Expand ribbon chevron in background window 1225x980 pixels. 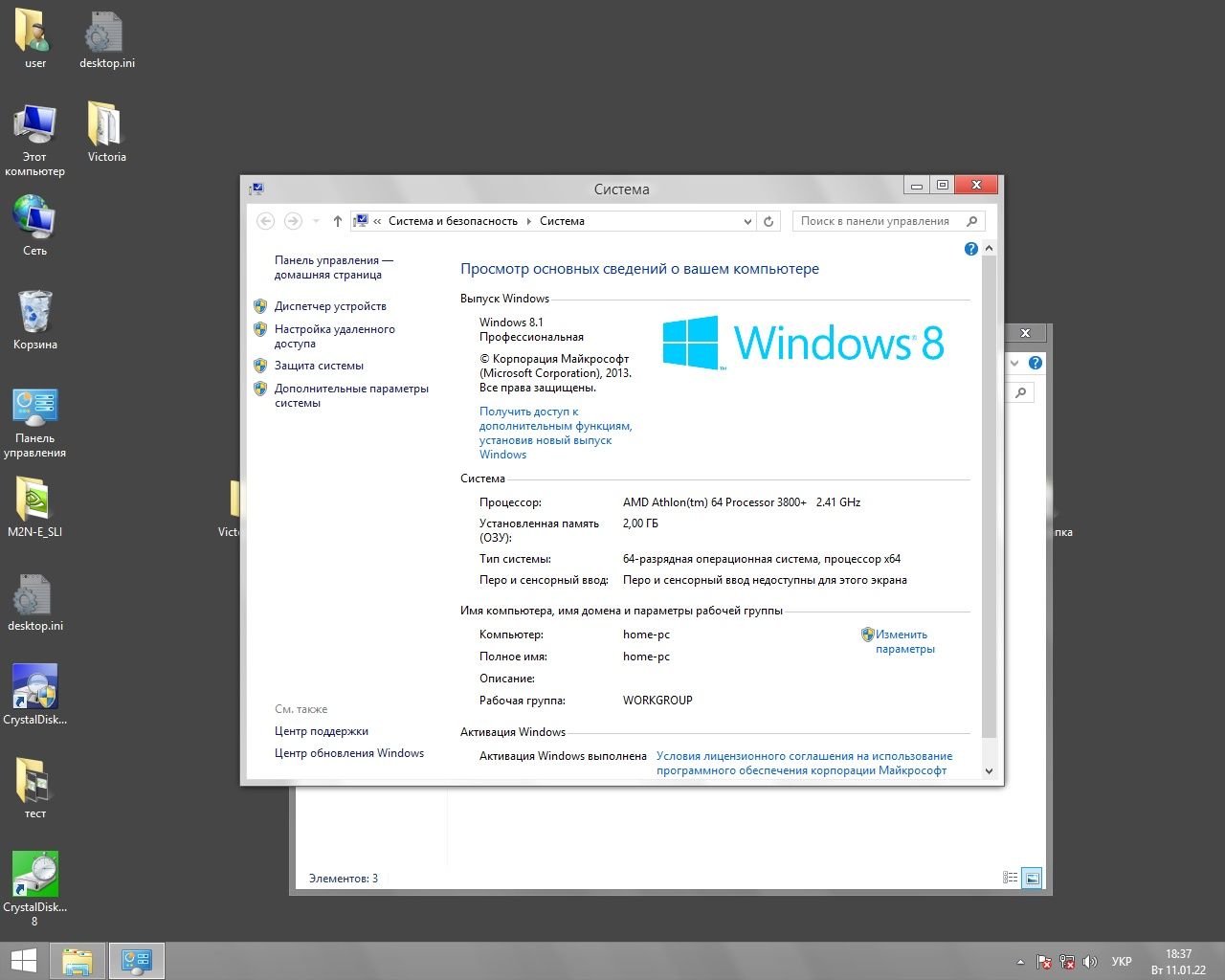1015,364
